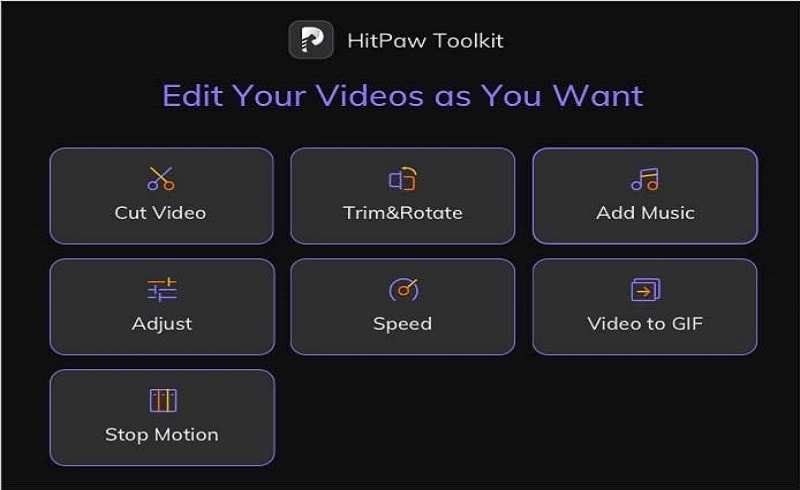This screenshot has height=490, width=800.
Task: Click the HitPaw Toolkit title text
Action: click(426, 41)
